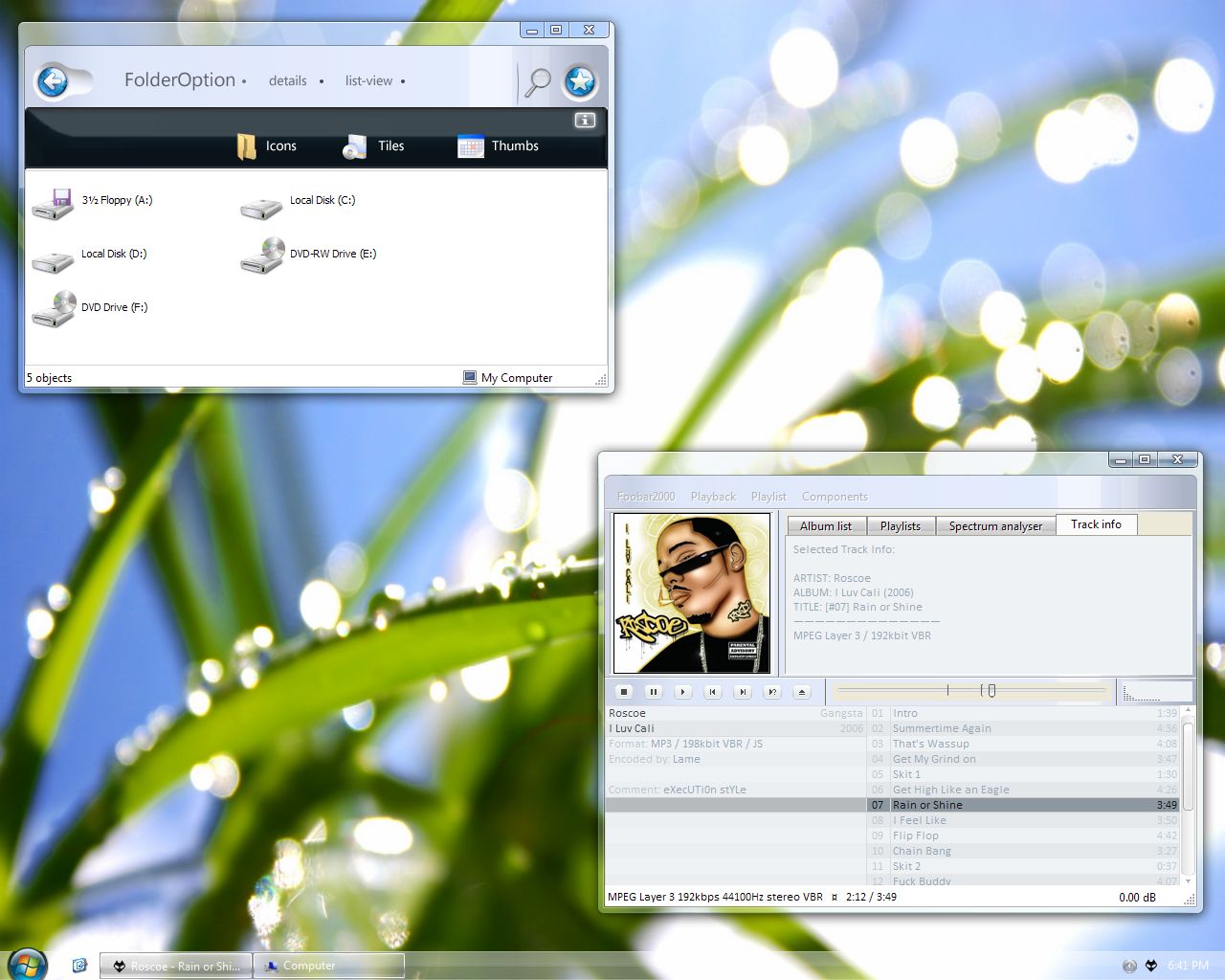Pause the current track
This screenshot has width=1225, height=980.
coord(654,692)
